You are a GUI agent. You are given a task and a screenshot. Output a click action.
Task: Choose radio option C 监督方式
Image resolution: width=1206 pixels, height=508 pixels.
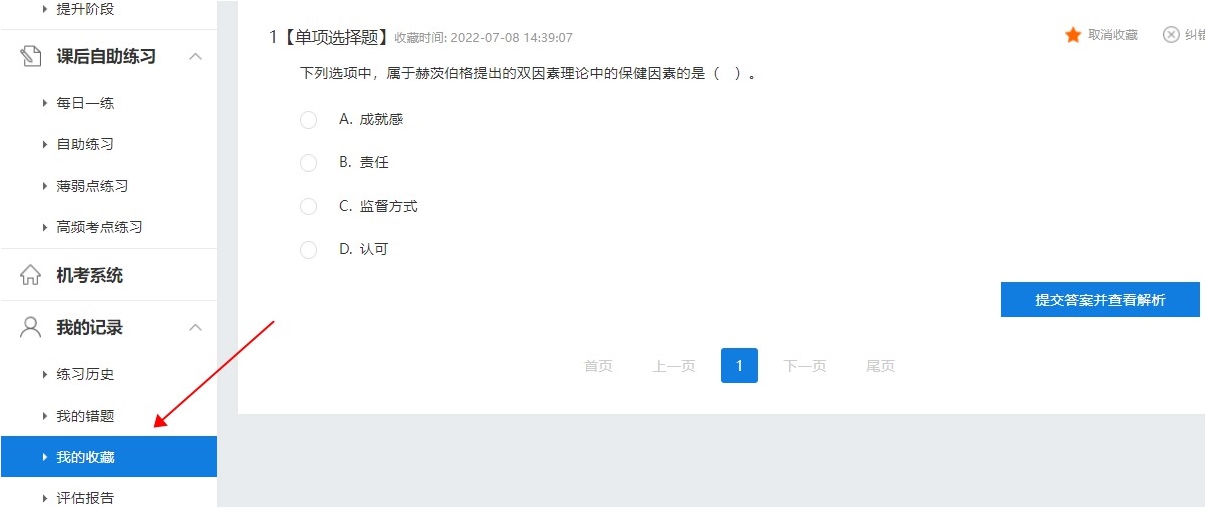pyautogui.click(x=308, y=206)
